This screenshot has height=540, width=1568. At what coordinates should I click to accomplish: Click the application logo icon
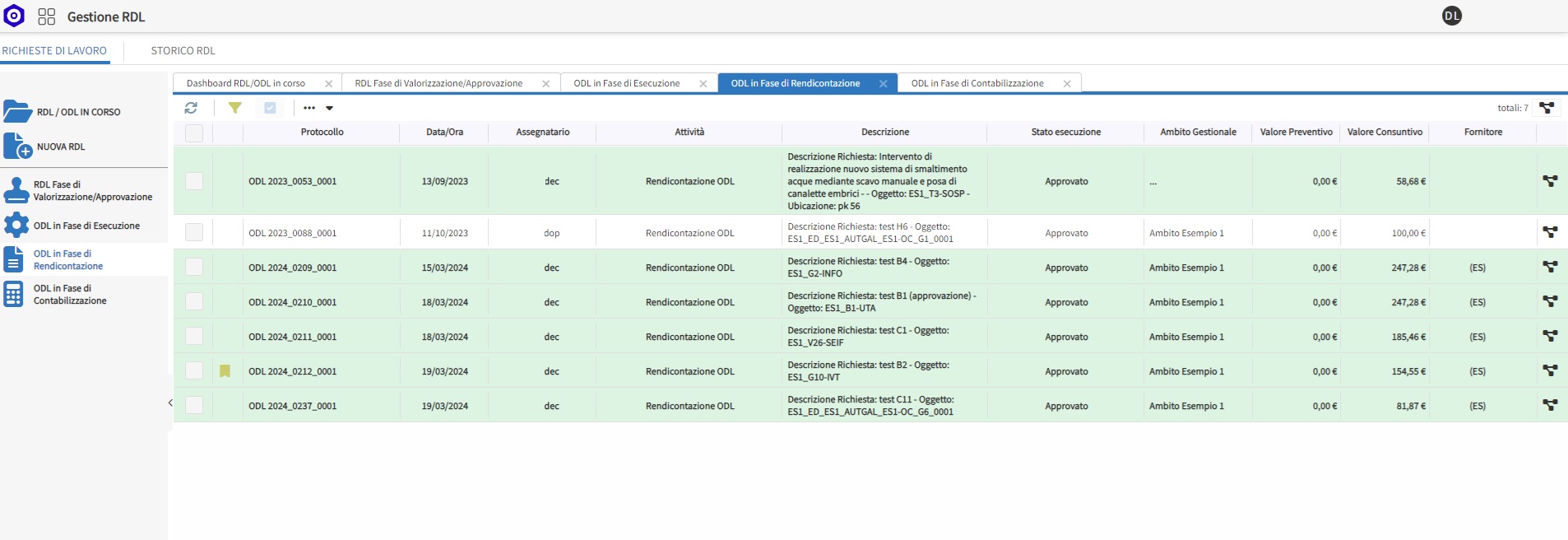pyautogui.click(x=14, y=16)
